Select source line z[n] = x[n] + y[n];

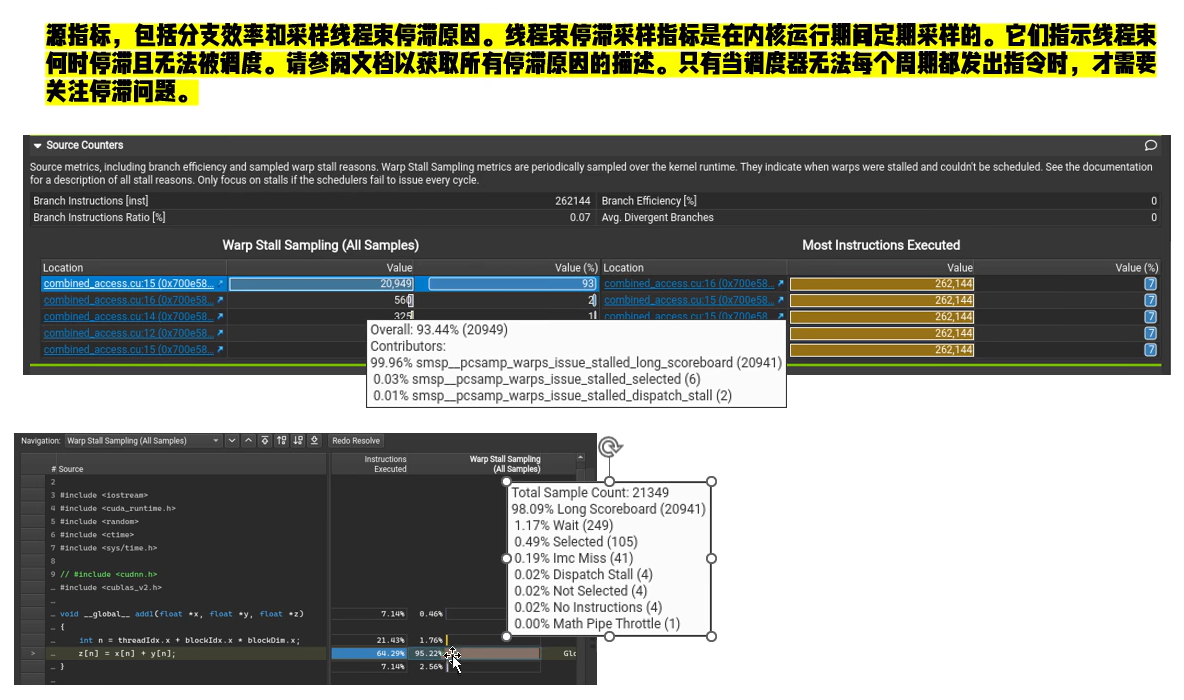tap(127, 653)
